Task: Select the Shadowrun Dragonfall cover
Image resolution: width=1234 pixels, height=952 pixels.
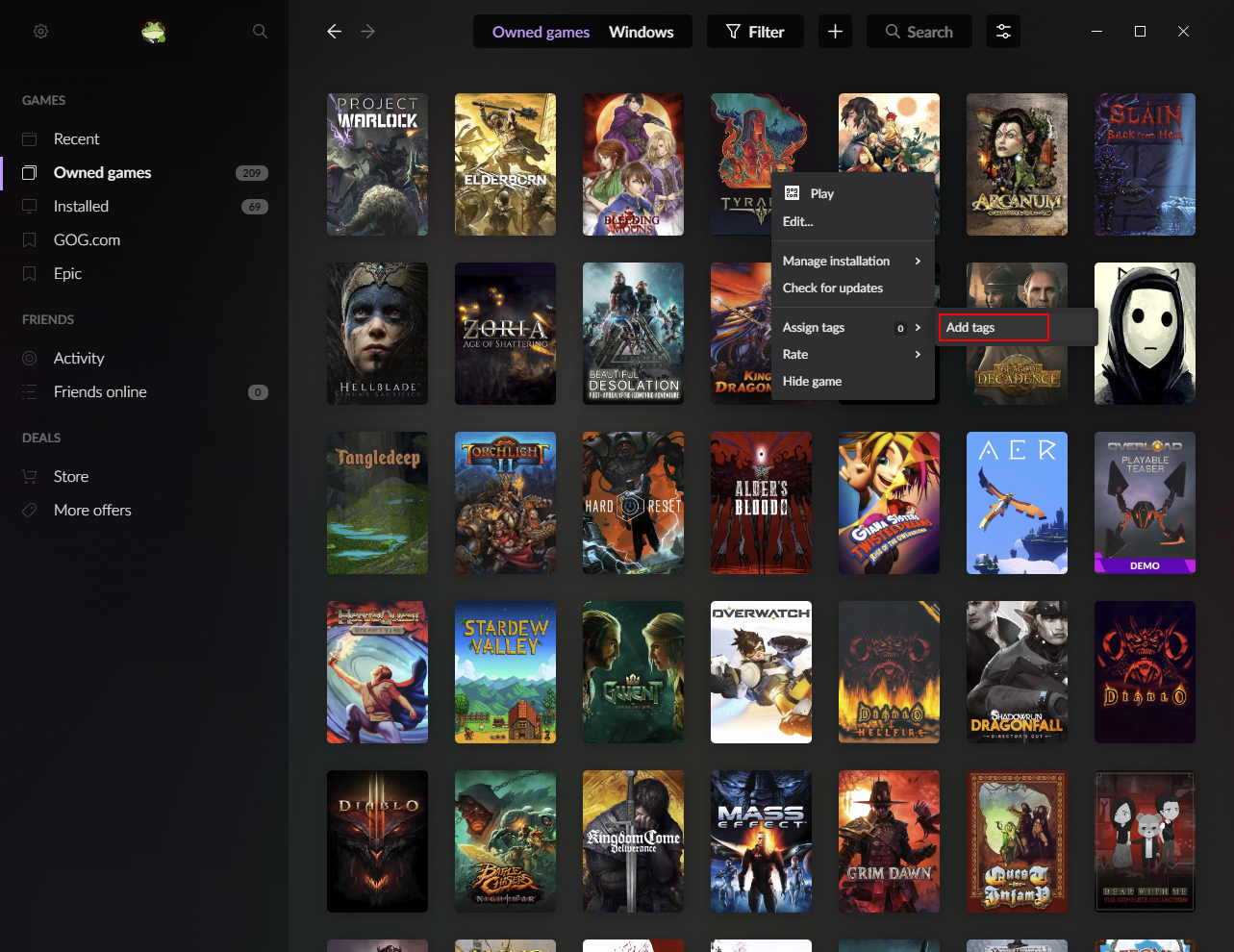Action: click(x=1017, y=672)
